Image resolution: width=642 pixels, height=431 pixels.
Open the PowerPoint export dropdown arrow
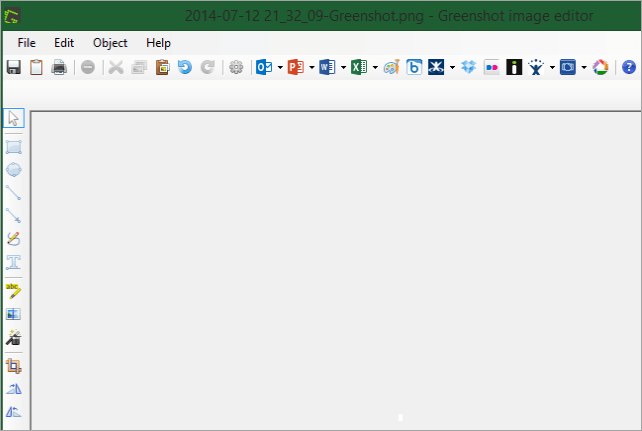click(x=312, y=68)
